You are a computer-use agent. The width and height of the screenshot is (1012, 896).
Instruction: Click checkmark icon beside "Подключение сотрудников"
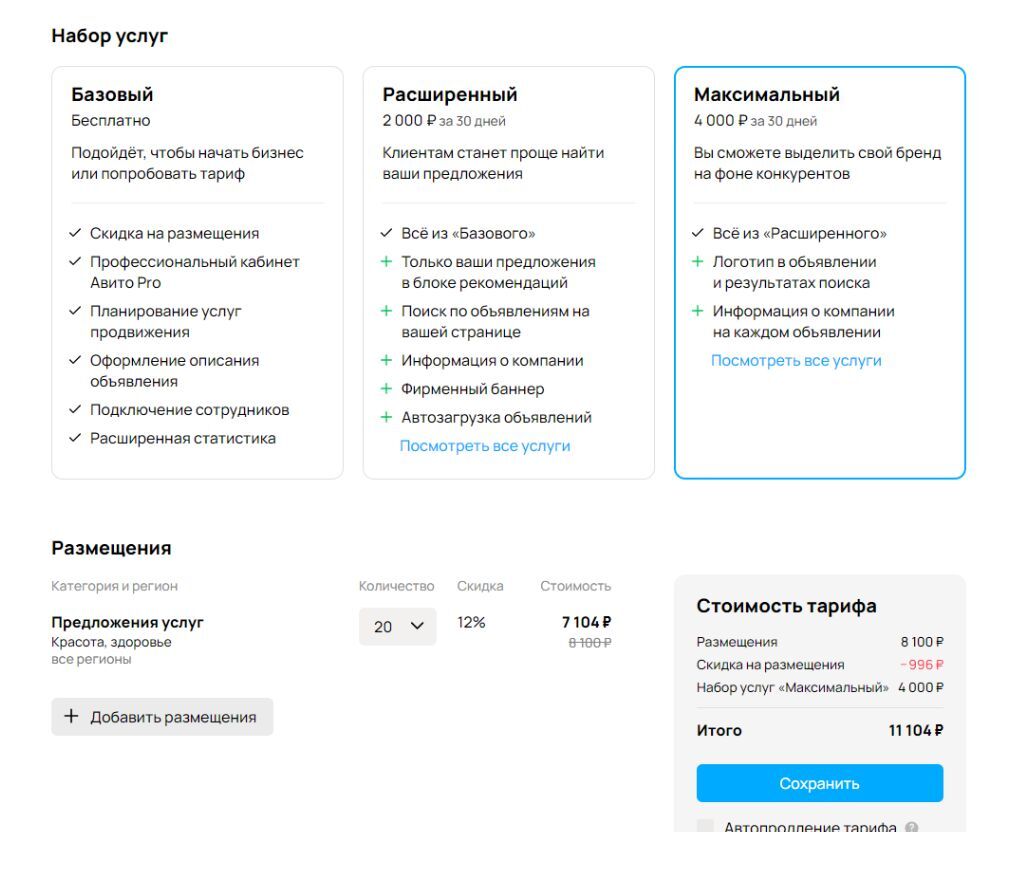click(x=75, y=410)
